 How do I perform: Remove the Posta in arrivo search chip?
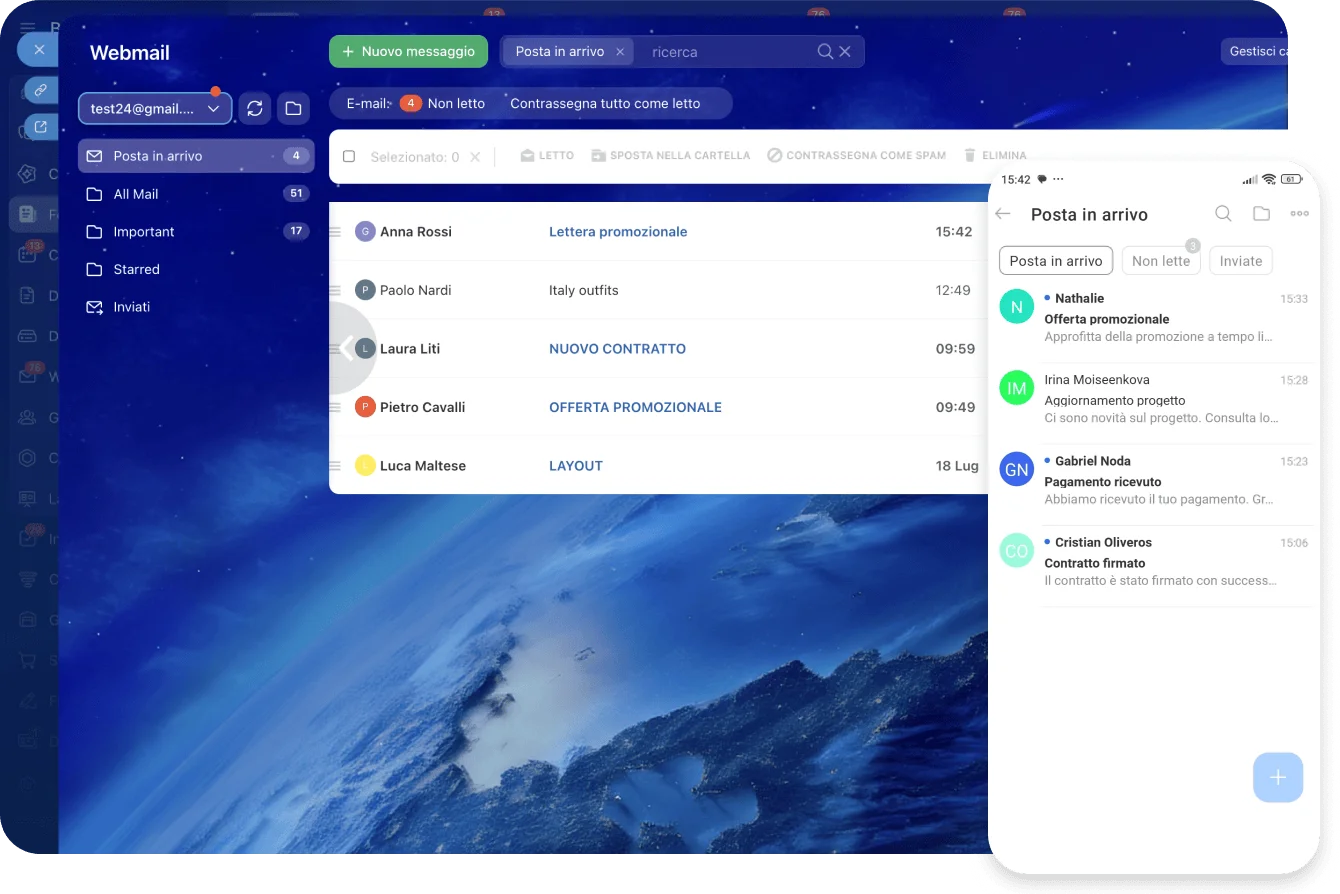[620, 52]
